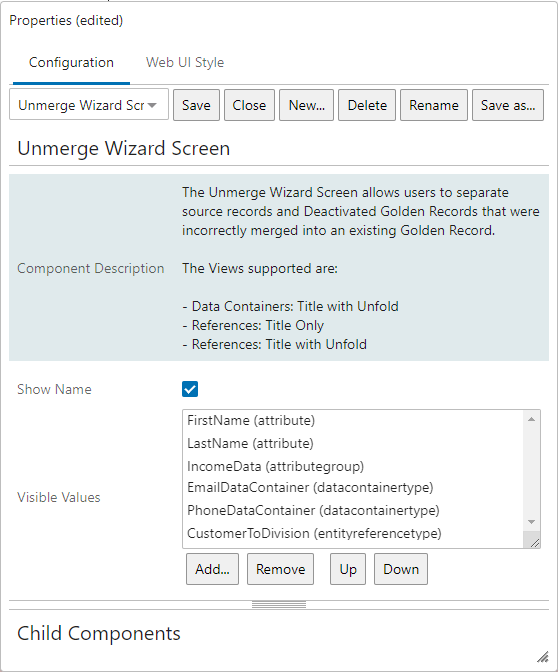The image size is (558, 672).
Task: Click the New... button
Action: click(x=306, y=105)
